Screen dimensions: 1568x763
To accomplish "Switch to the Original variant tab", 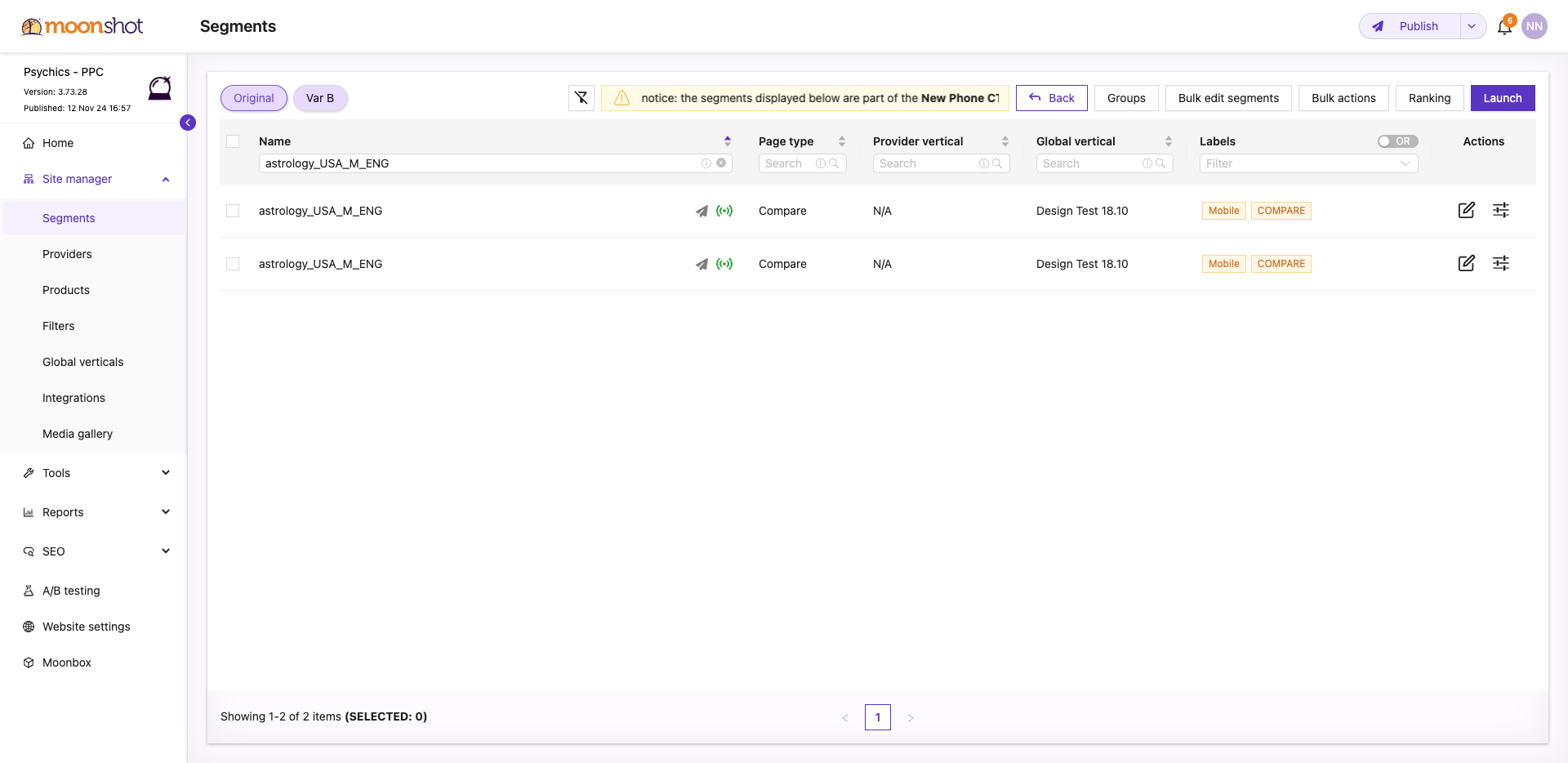I will pyautogui.click(x=254, y=98).
